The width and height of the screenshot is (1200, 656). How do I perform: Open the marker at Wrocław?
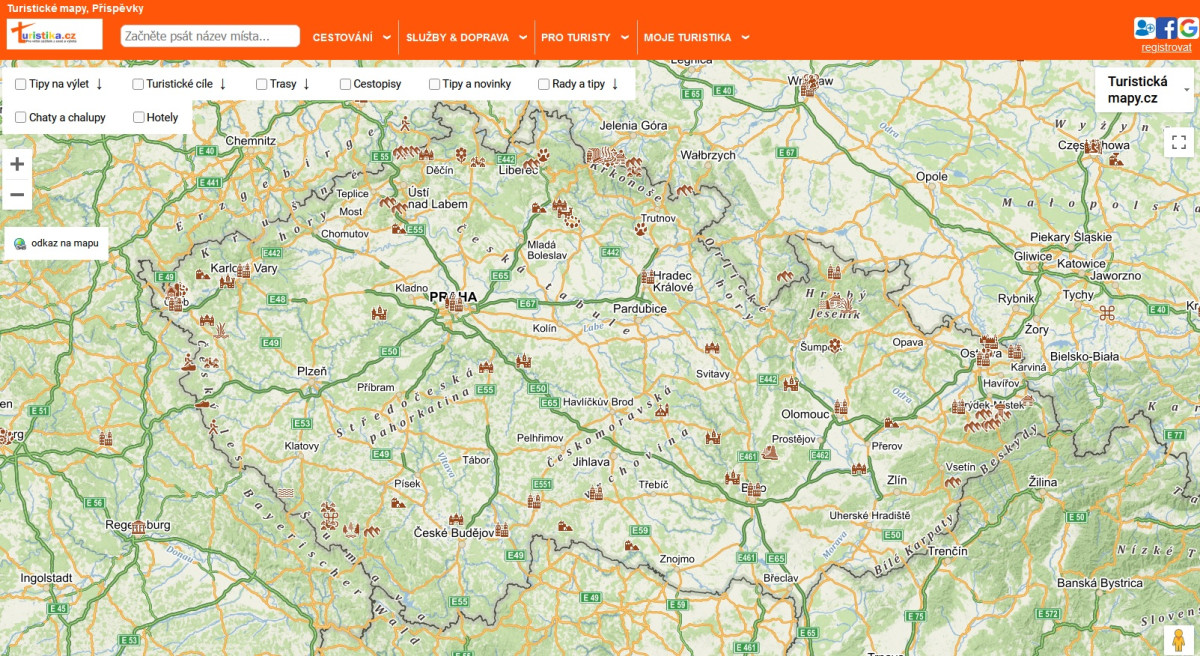point(809,84)
